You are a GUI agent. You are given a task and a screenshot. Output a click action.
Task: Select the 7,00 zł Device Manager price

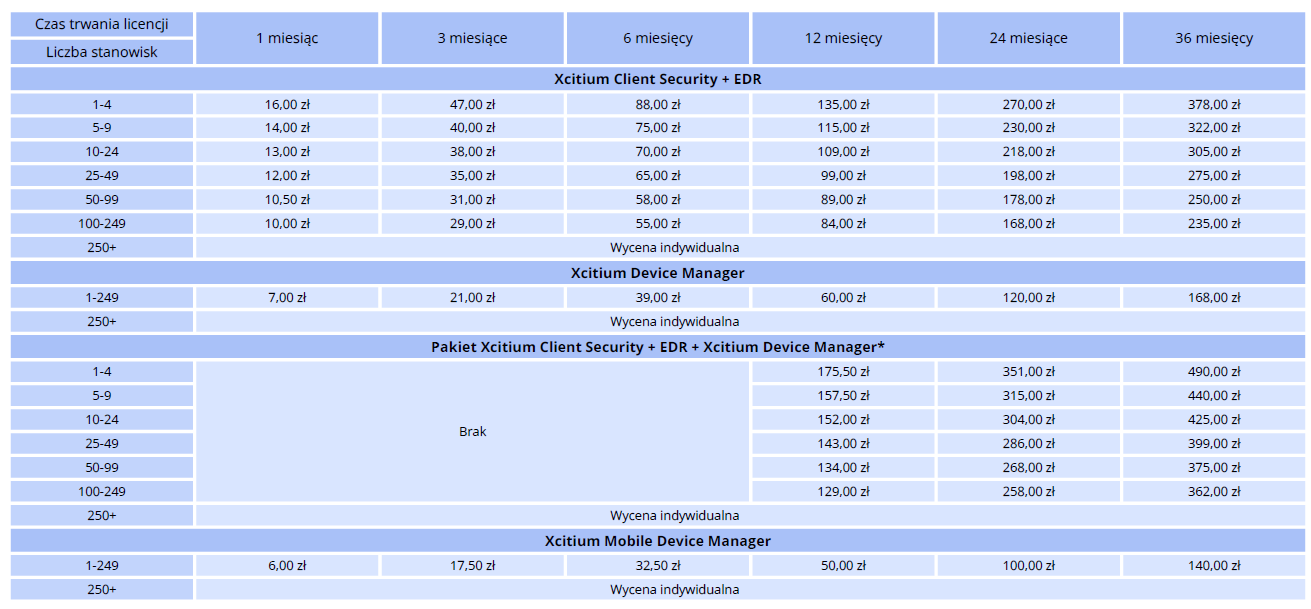[x=287, y=298]
